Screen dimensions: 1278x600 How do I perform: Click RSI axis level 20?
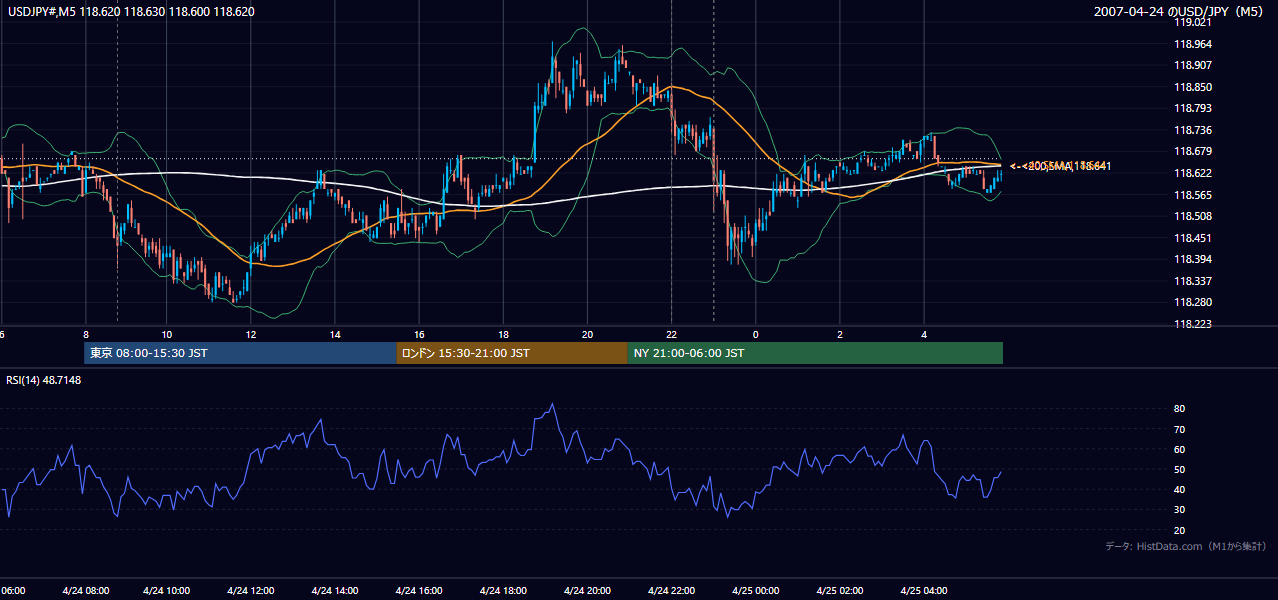coord(1180,530)
